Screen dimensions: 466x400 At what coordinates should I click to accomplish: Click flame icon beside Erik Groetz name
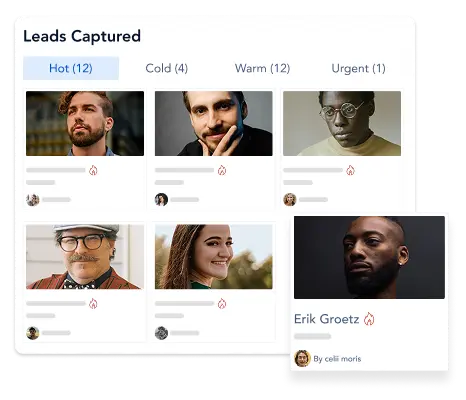coord(369,319)
